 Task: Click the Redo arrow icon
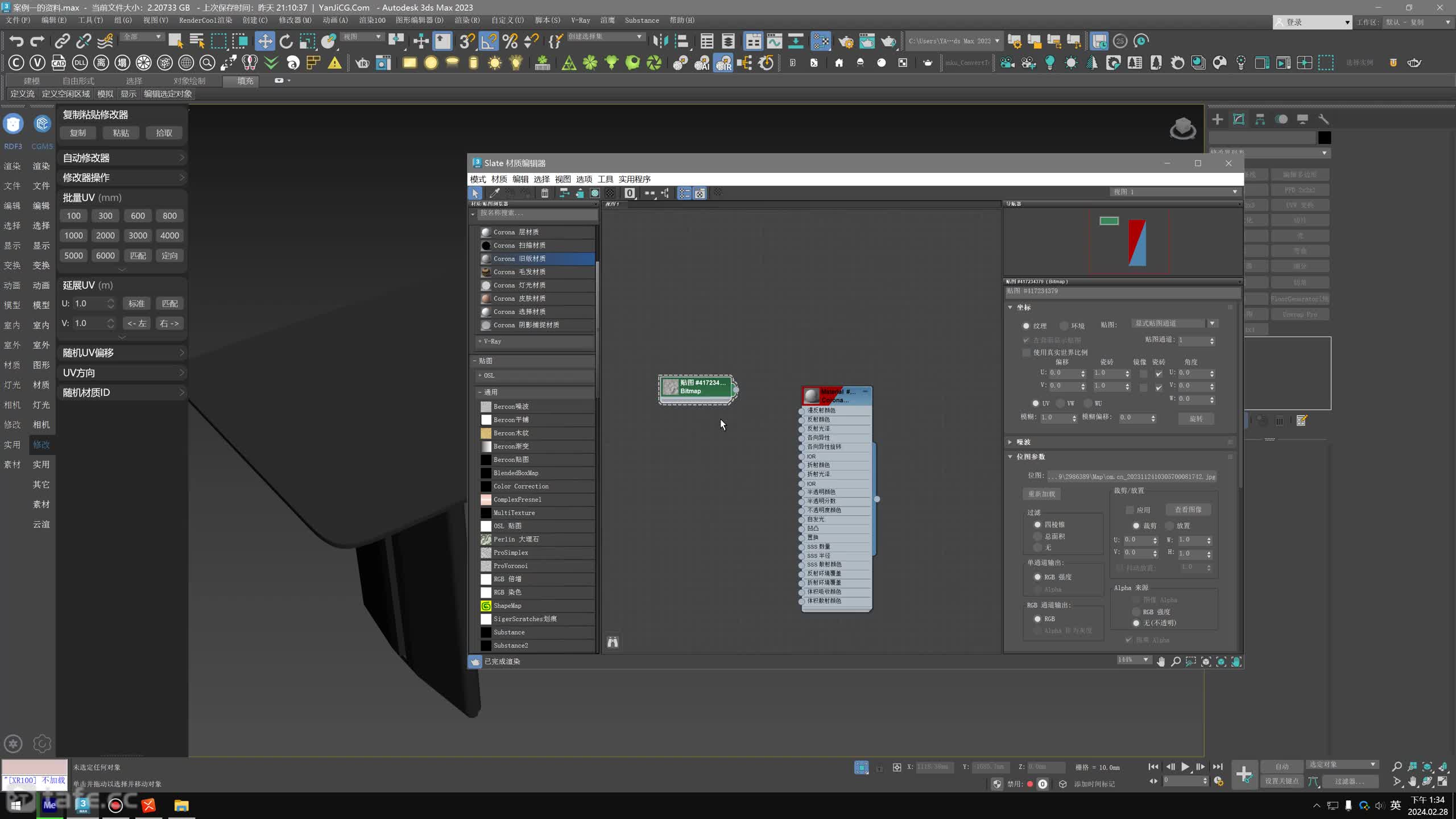38,41
